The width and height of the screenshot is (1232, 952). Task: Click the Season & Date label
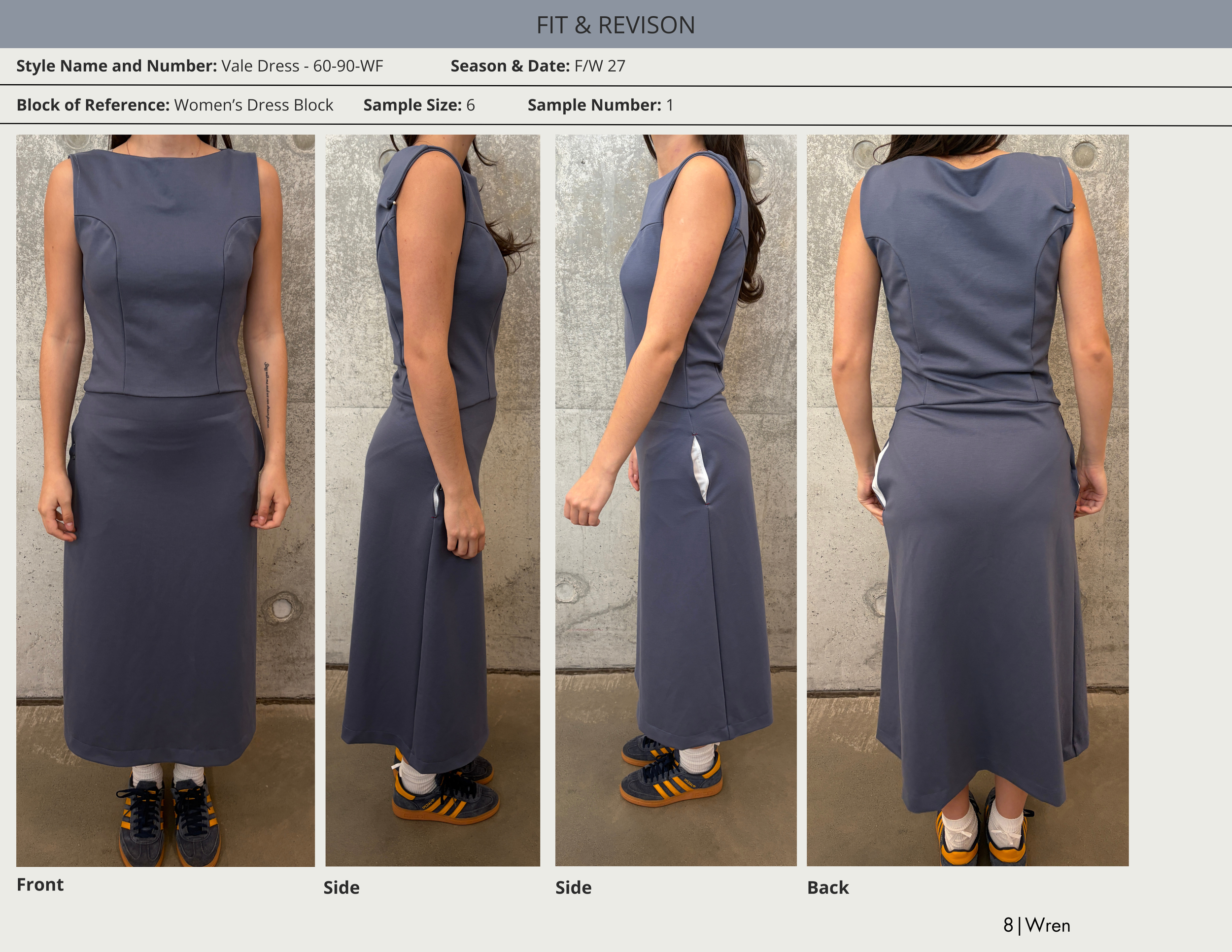[x=510, y=66]
